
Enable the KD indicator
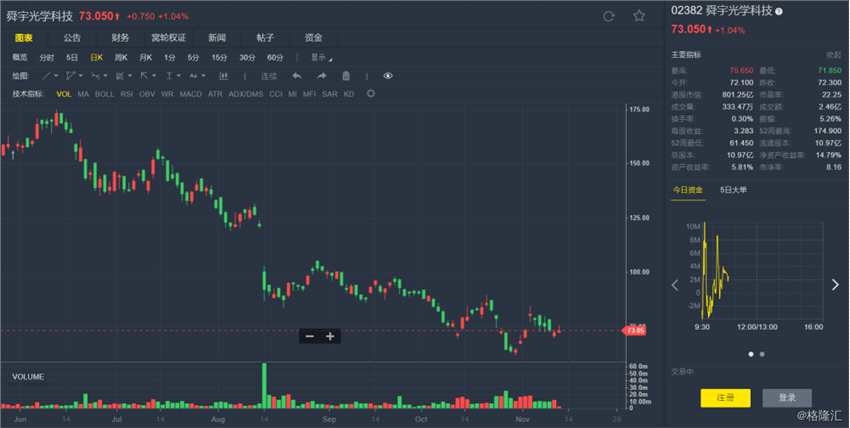(x=349, y=94)
